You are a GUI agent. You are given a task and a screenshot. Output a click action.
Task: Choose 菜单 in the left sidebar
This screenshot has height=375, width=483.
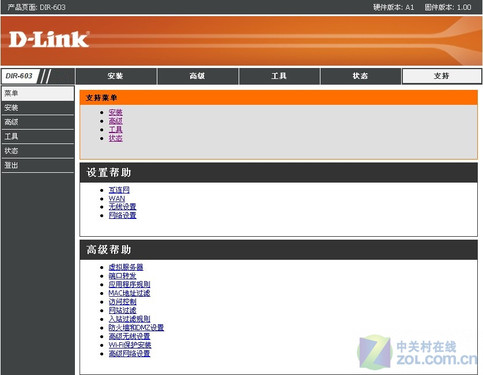tap(37, 93)
